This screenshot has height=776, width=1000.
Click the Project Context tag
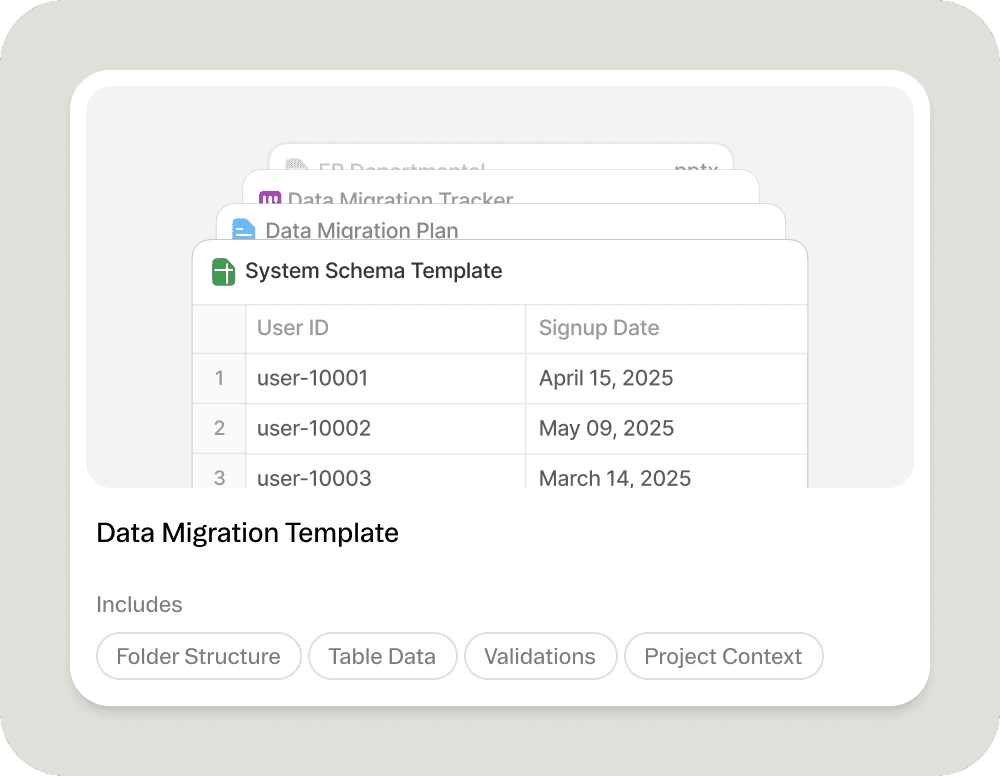723,656
